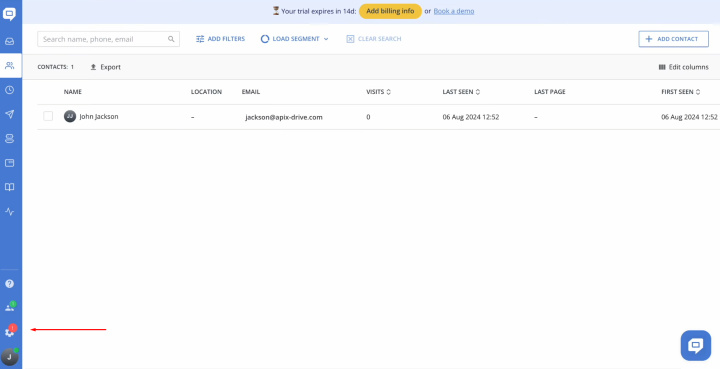Open settings gear icon with red badge
Image resolution: width=720 pixels, height=369 pixels.
coord(10,331)
